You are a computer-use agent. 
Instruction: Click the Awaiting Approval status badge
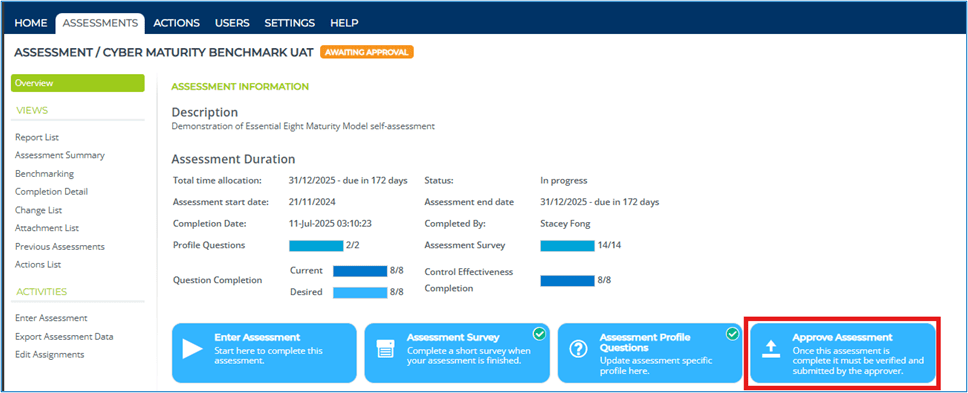pos(367,52)
